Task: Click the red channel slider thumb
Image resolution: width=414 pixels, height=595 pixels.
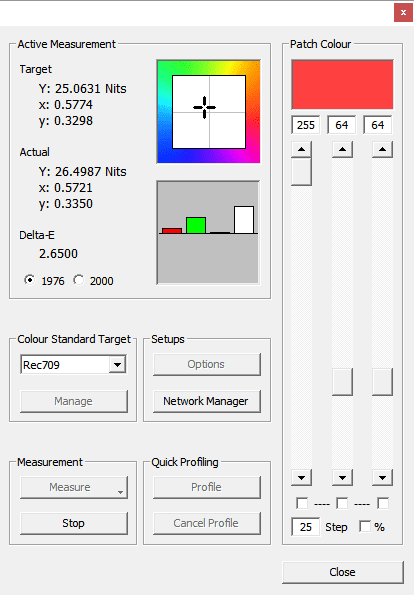Action: 301,172
